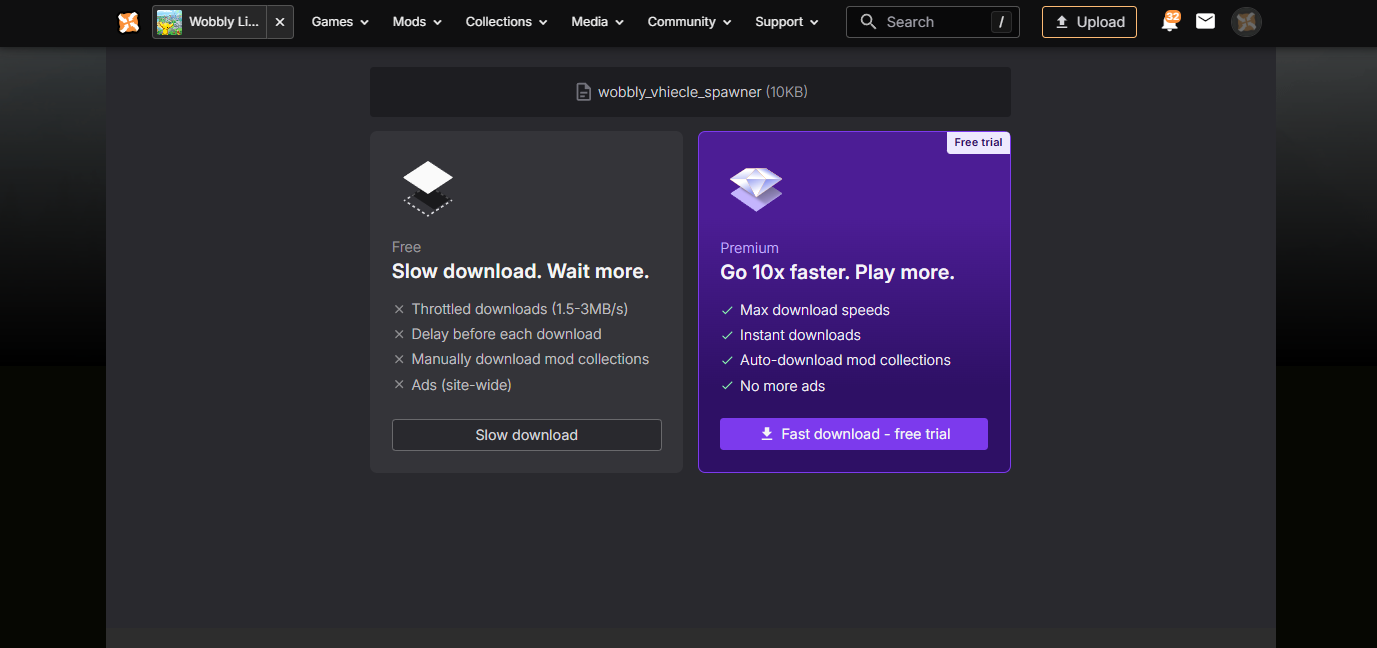Viewport: 1377px width, 648px height.
Task: Click the Free tier layered diamond icon
Action: click(x=428, y=187)
